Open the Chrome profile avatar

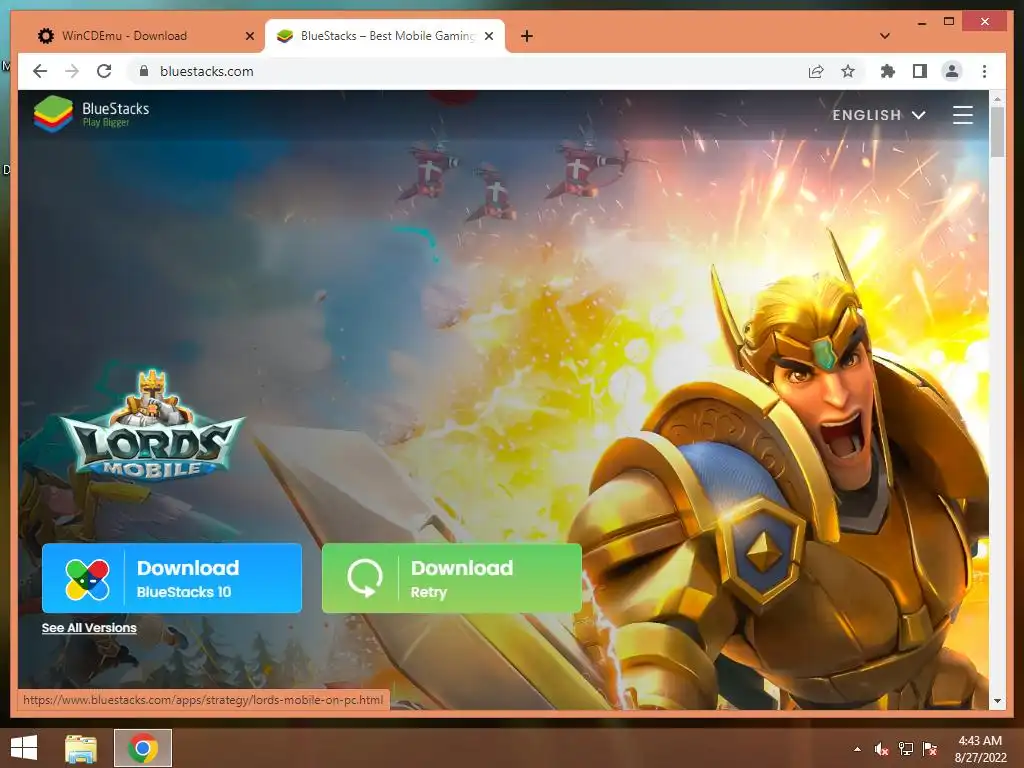pos(952,71)
